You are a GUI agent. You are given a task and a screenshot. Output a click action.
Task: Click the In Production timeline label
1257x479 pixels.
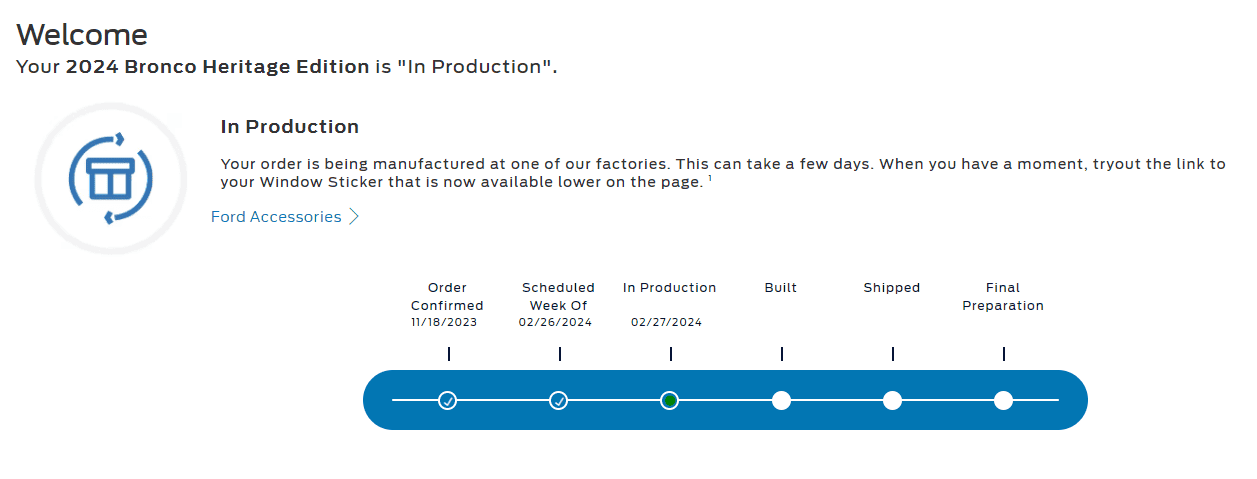pos(670,288)
